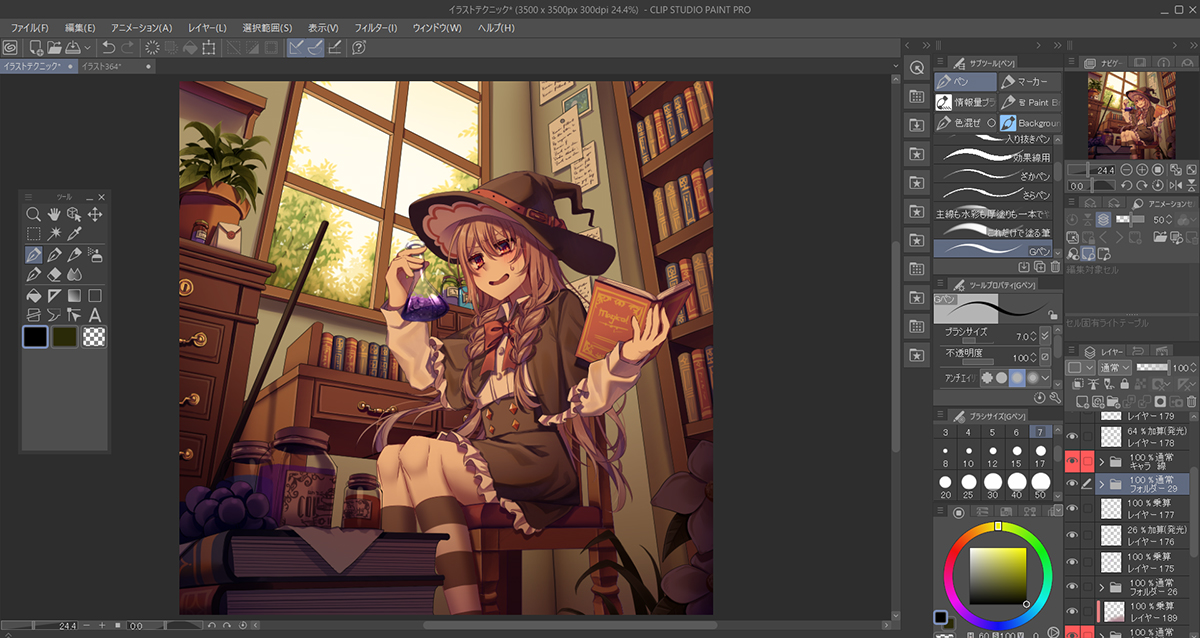The width and height of the screenshot is (1200, 638).
Task: Activate the Text tool
Action: click(95, 315)
